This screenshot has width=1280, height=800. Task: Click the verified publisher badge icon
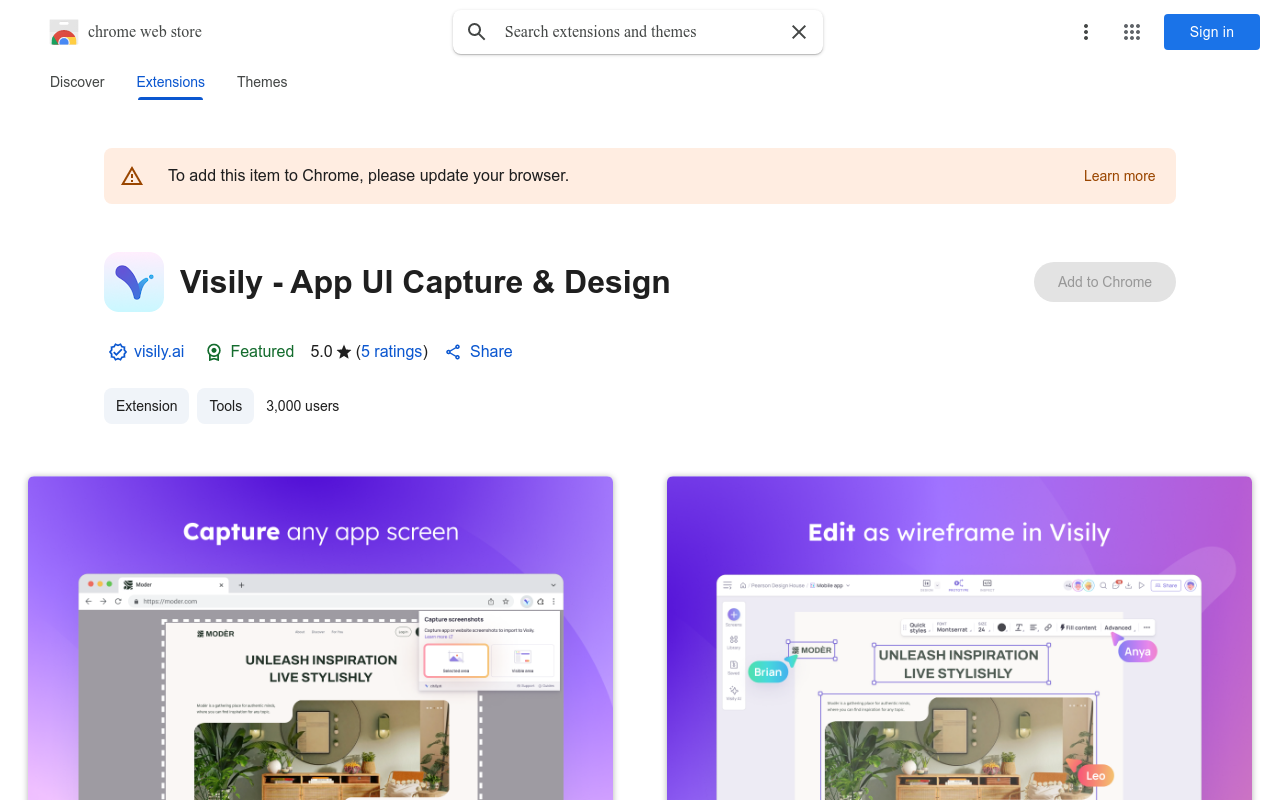[x=118, y=352]
